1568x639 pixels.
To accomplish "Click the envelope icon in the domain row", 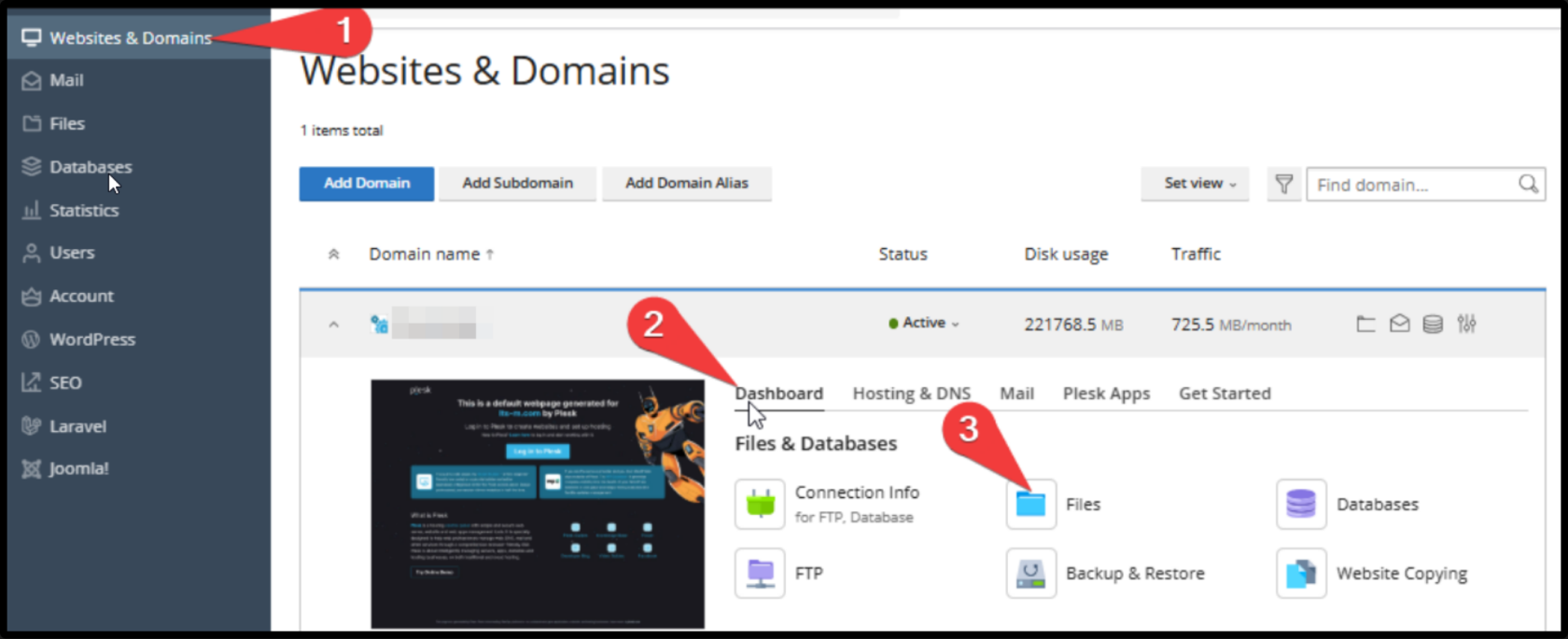I will (1399, 325).
